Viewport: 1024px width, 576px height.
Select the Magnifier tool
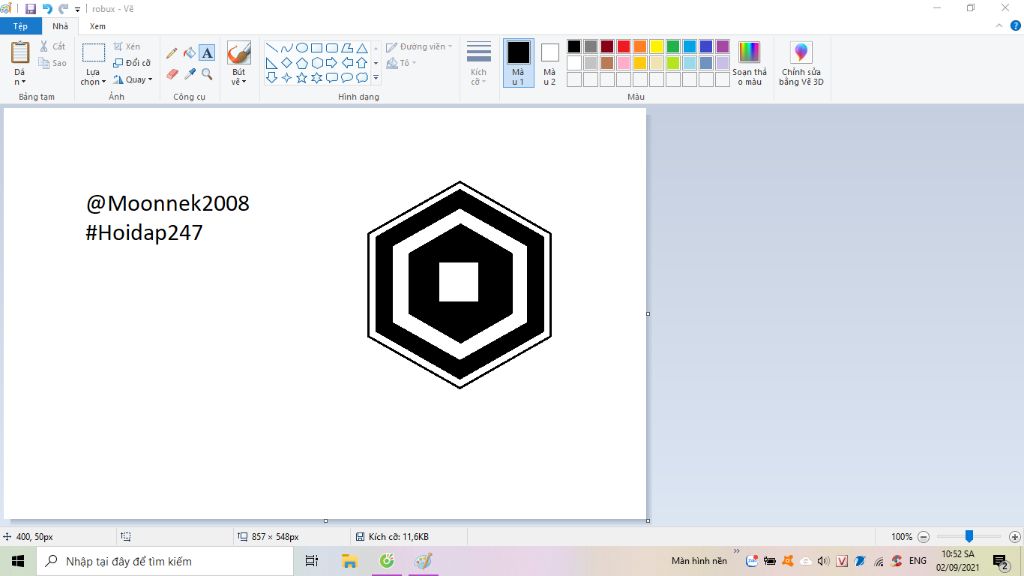click(207, 74)
